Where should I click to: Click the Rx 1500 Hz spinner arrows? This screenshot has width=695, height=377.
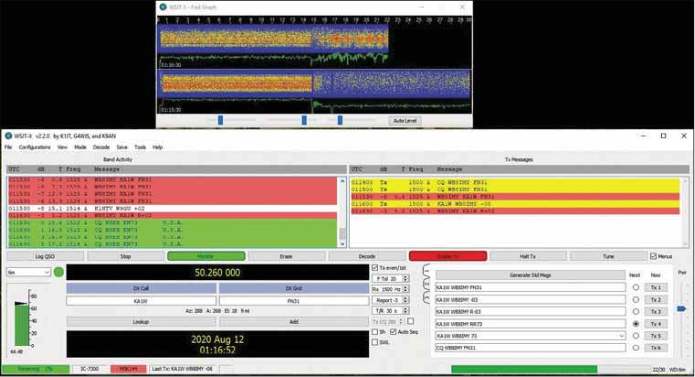(406, 289)
